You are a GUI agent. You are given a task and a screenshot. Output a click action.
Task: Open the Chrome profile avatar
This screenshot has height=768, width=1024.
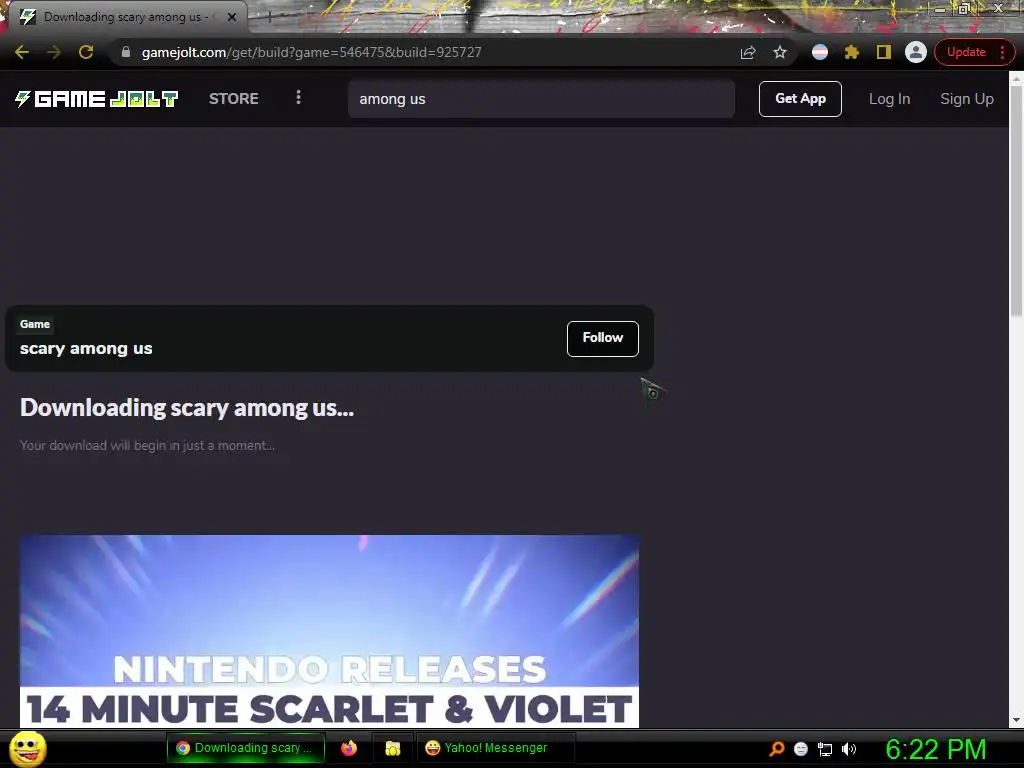coord(916,52)
